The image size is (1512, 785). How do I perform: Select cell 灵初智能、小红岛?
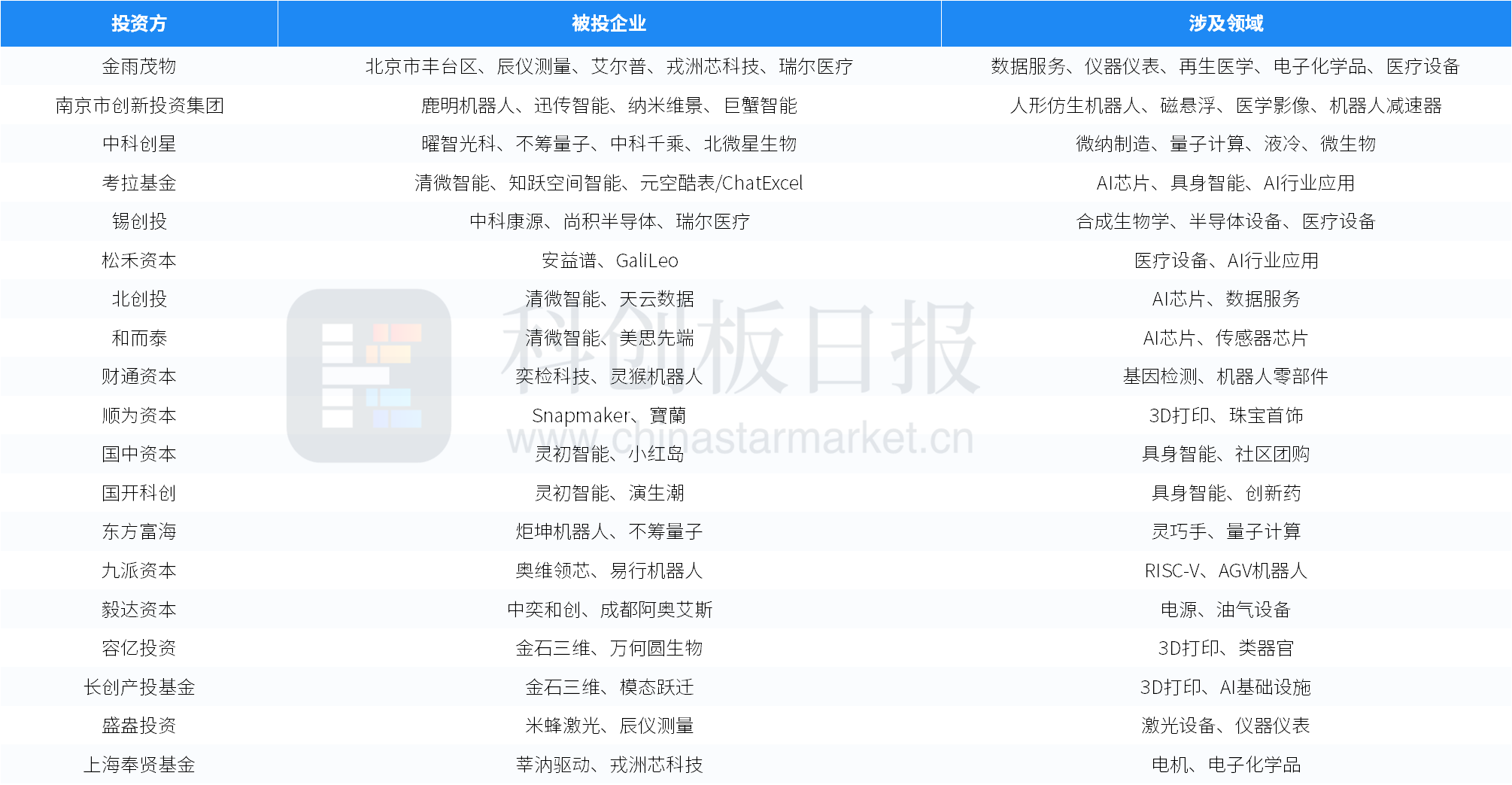[609, 454]
